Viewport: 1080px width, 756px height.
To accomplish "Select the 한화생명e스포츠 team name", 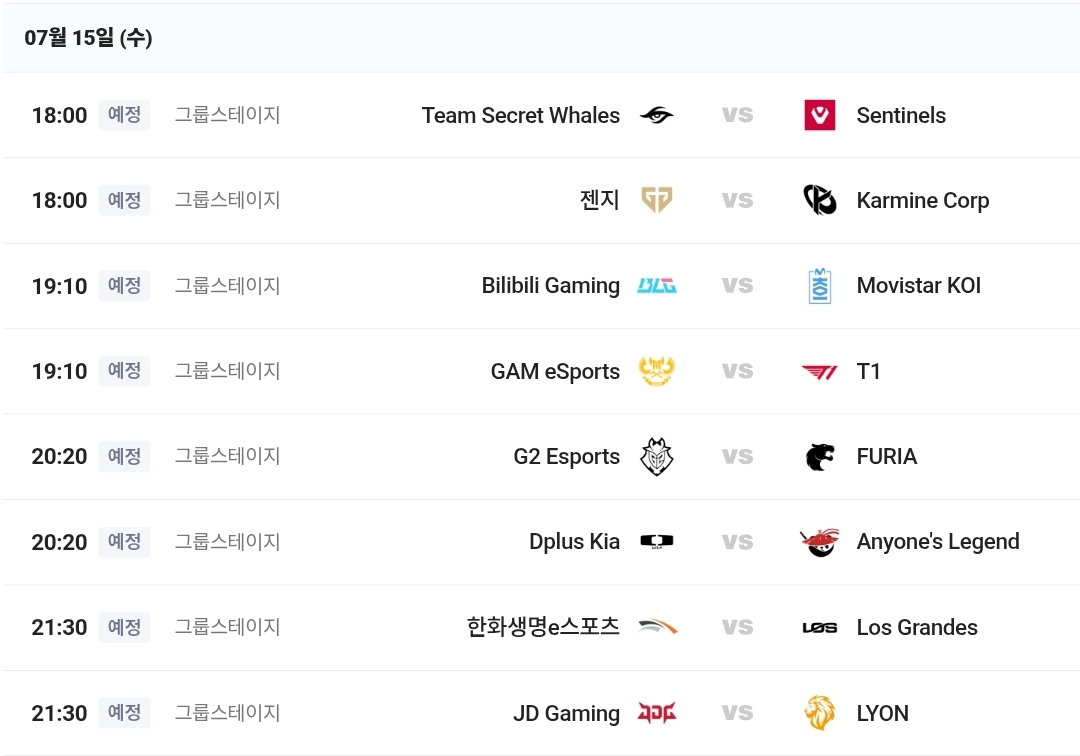I will (x=543, y=627).
